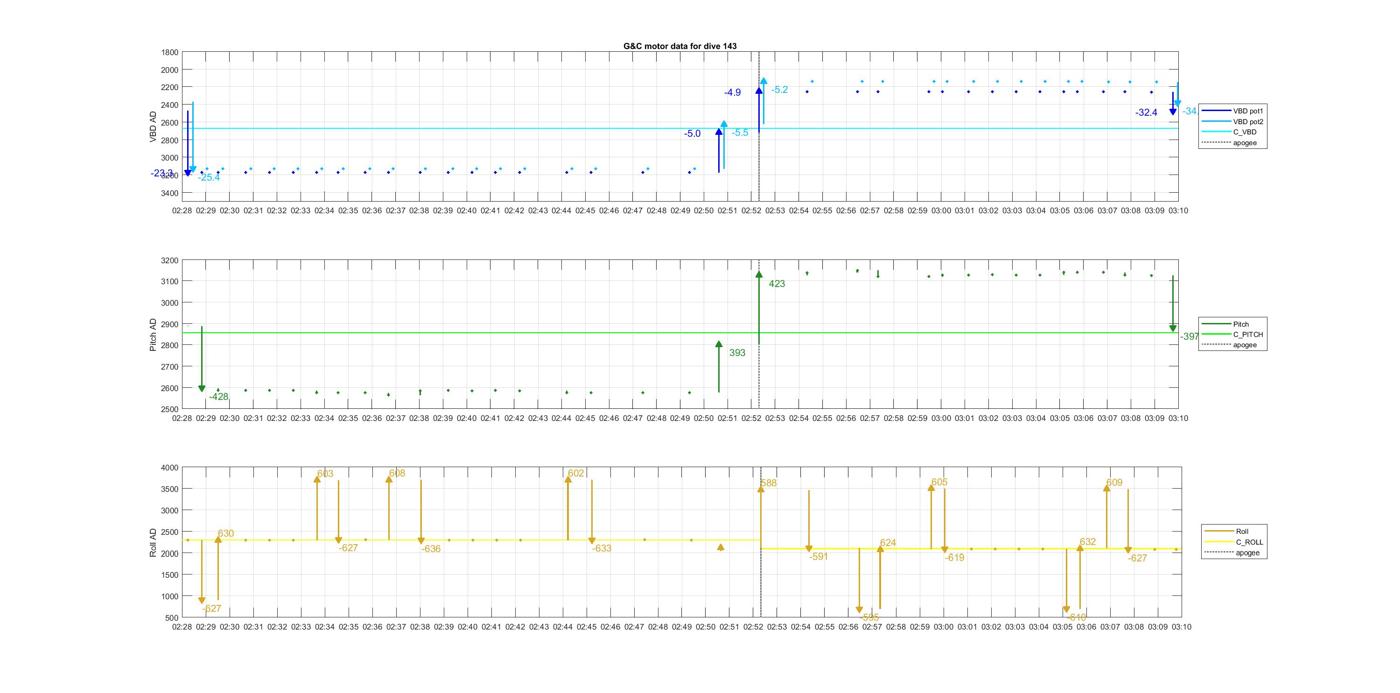Viewport: 1400px width, 693px height.
Task: Click the '-397' pitch data label
Action: click(1189, 337)
